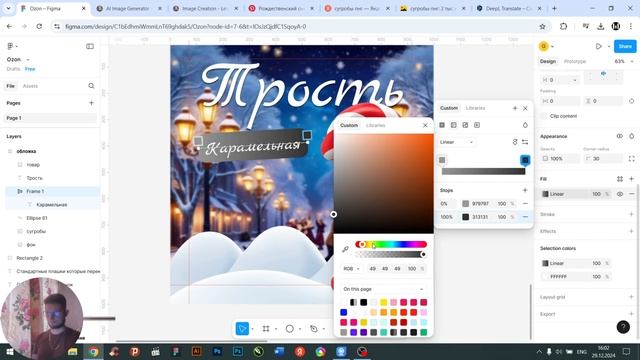The image size is (640, 360).
Task: Add a new page with plus icon
Action: click(91, 103)
